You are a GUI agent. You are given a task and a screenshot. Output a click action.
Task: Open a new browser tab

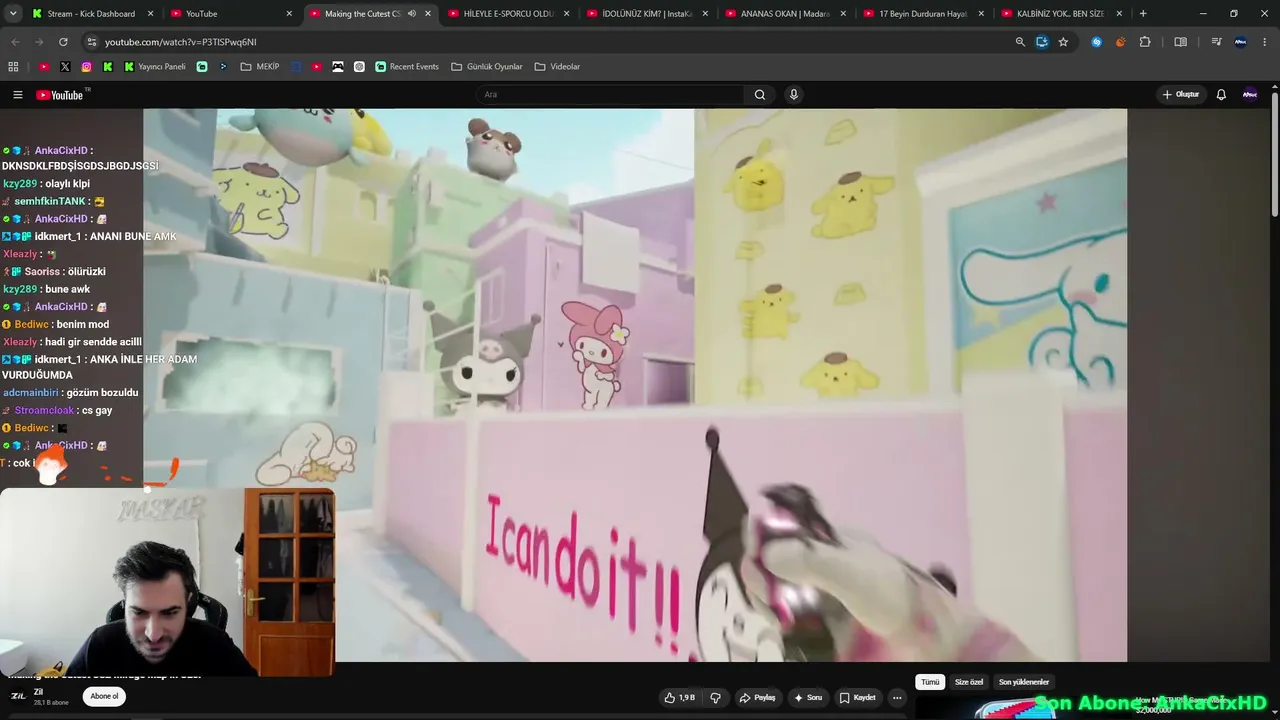coord(1143,14)
